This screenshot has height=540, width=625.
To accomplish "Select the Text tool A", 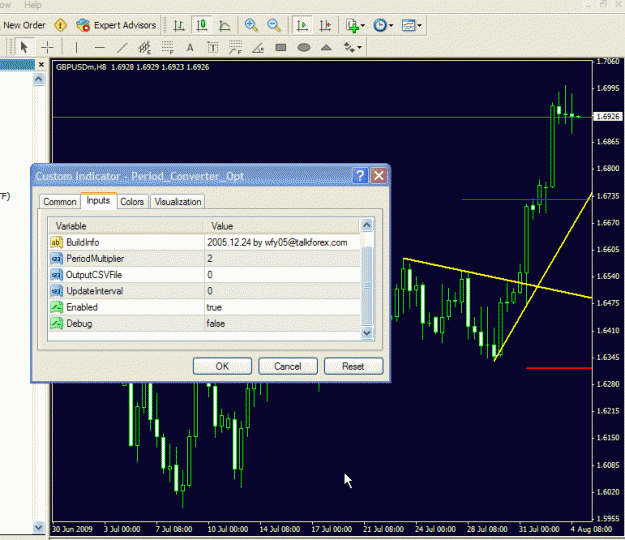I will [190, 47].
